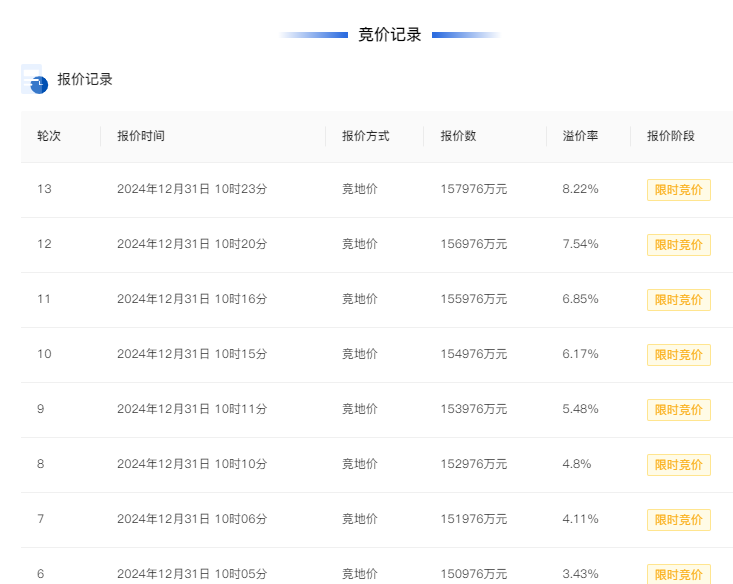Click the 限时竞价 badge in round 11
Screen dimensions: 733x584
coord(679,300)
